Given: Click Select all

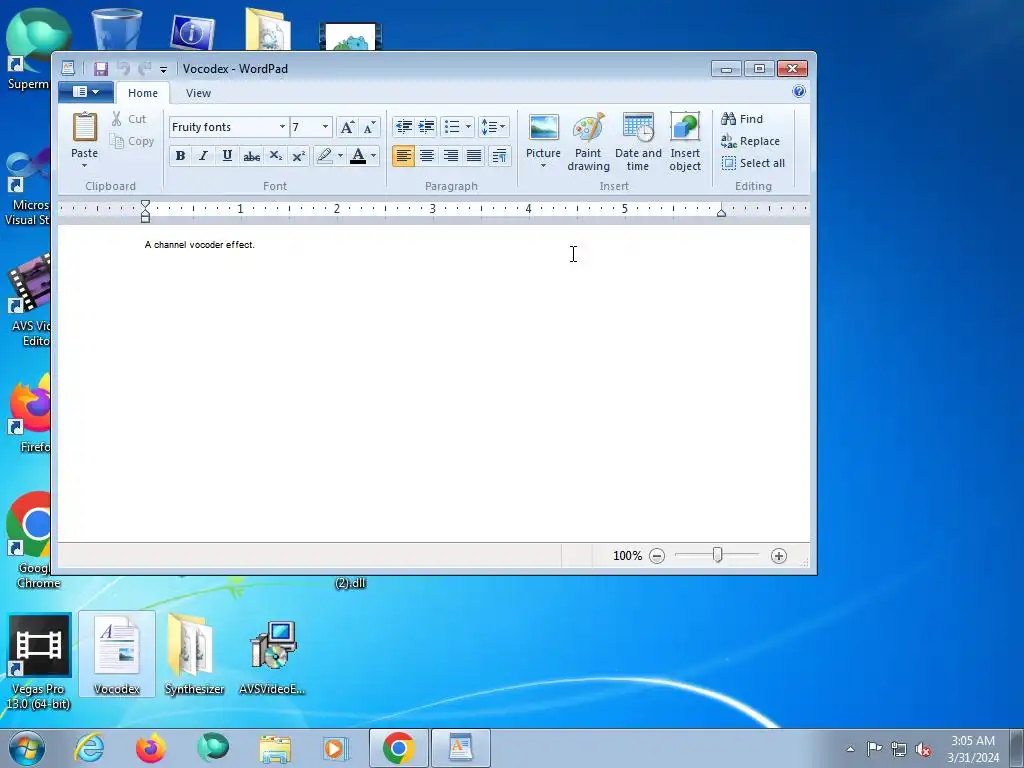Looking at the screenshot, I should 754,163.
